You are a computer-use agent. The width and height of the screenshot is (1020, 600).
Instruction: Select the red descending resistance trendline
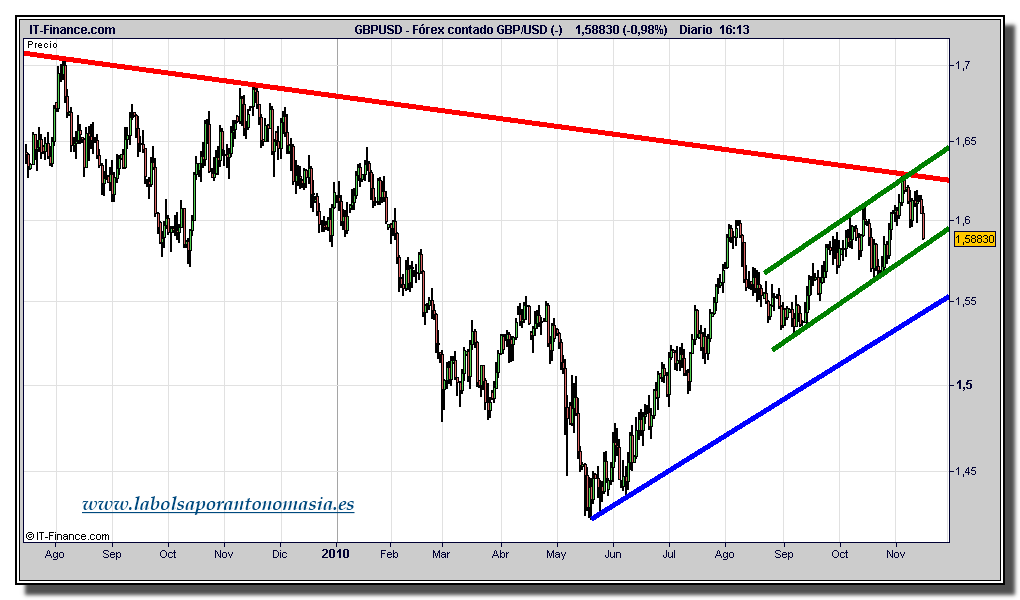coord(486,117)
